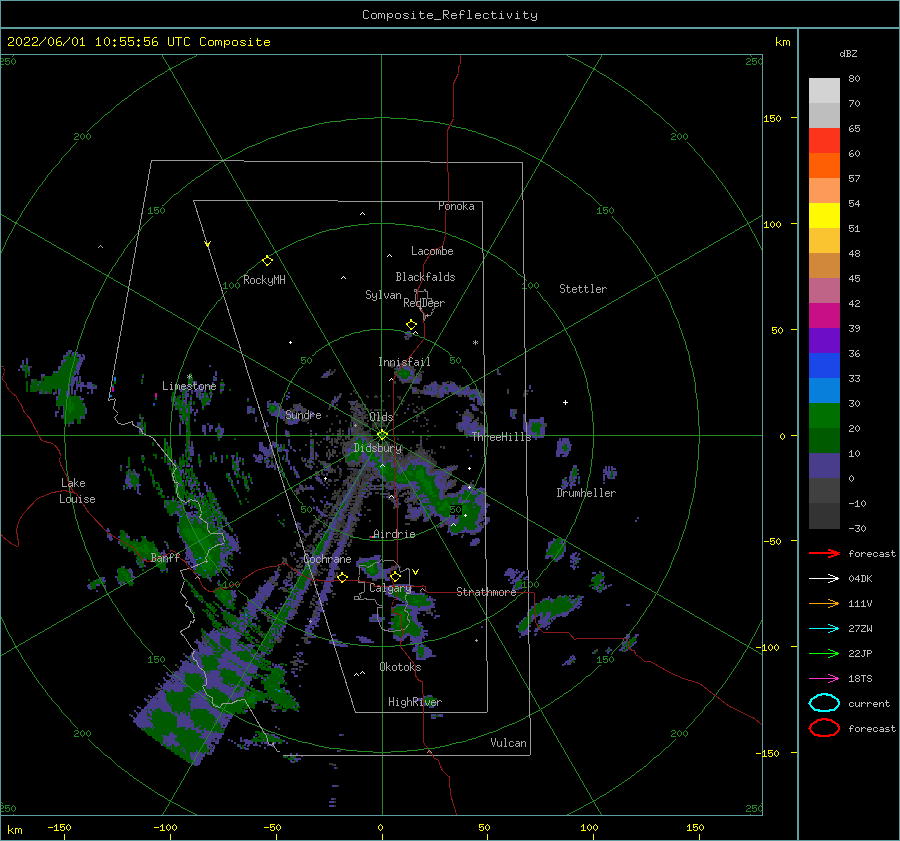
Task: Pick the blue 33-36 dBZ swatch
Action: (x=824, y=365)
